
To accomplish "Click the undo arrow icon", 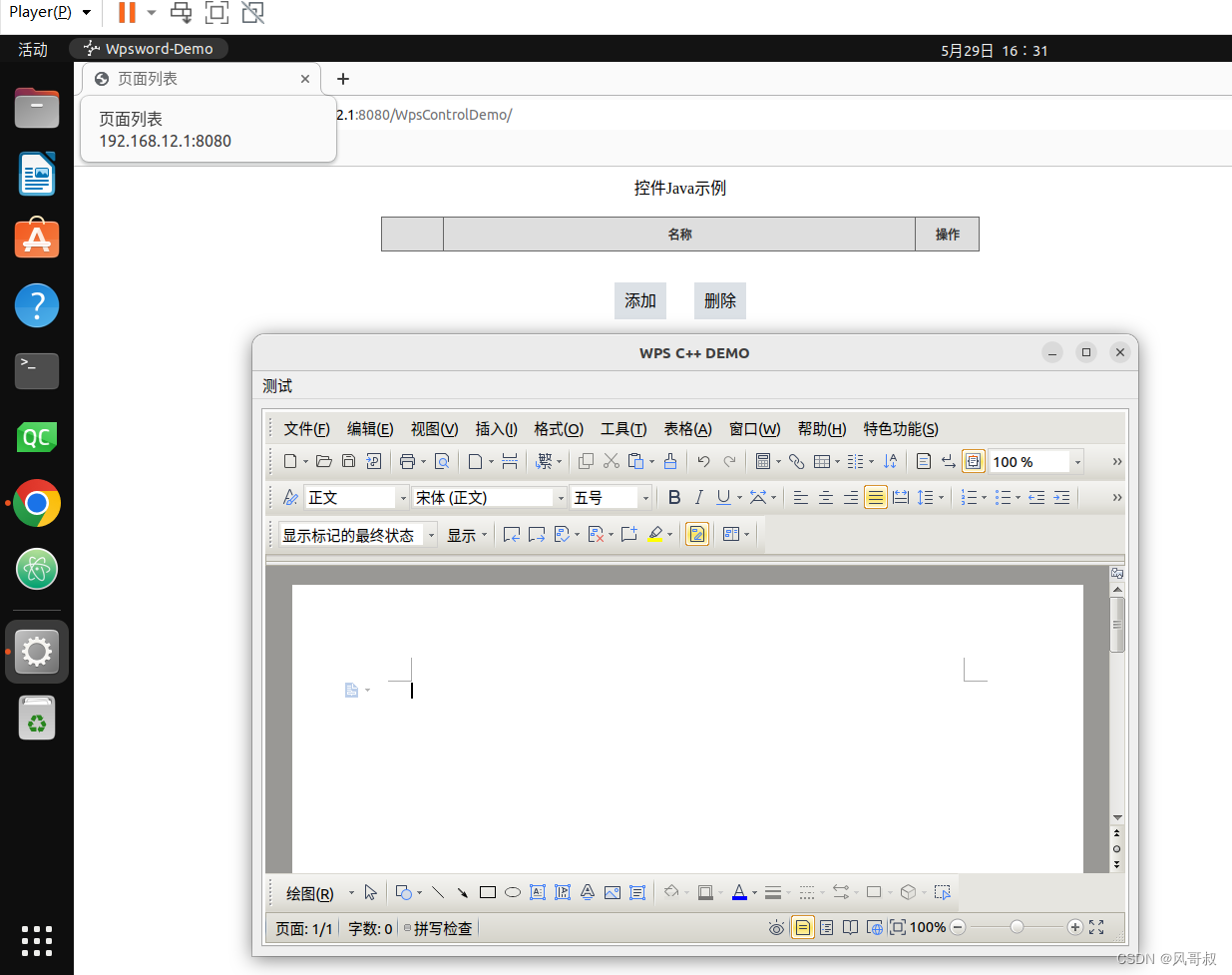I will (703, 461).
